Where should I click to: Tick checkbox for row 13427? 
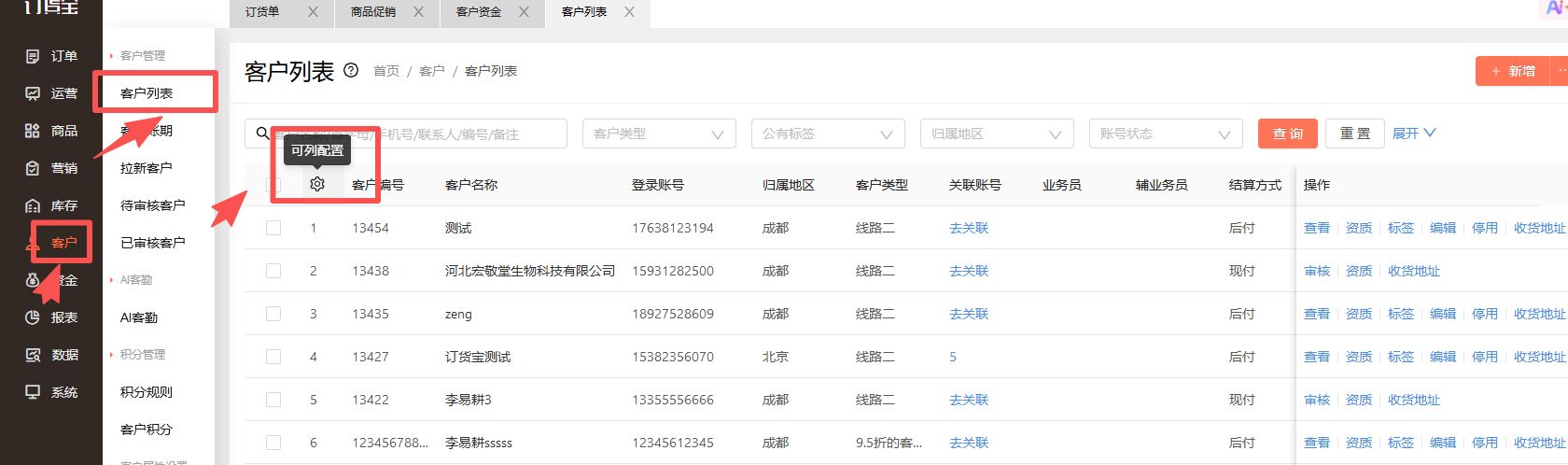pyautogui.click(x=273, y=357)
